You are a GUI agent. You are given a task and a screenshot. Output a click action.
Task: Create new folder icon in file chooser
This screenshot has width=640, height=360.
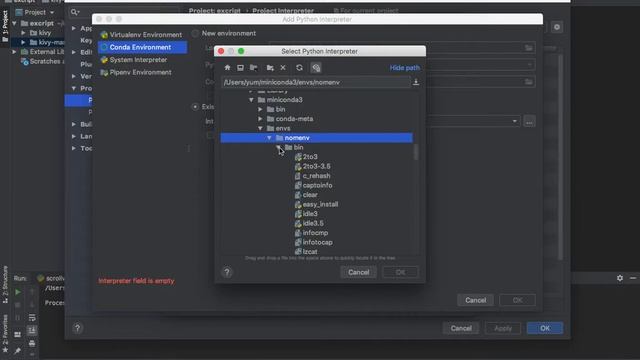(270, 68)
